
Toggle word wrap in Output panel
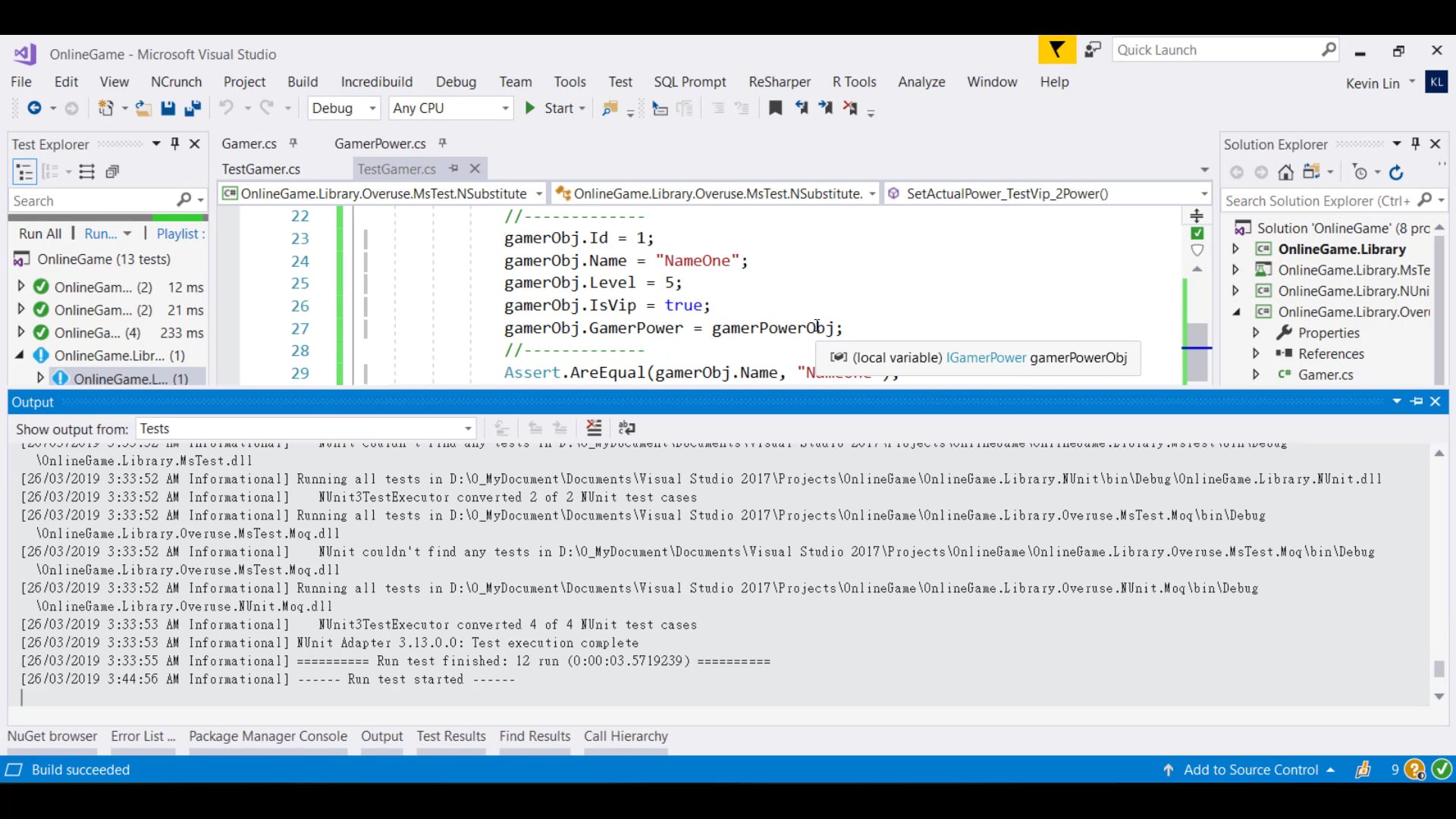pyautogui.click(x=626, y=428)
